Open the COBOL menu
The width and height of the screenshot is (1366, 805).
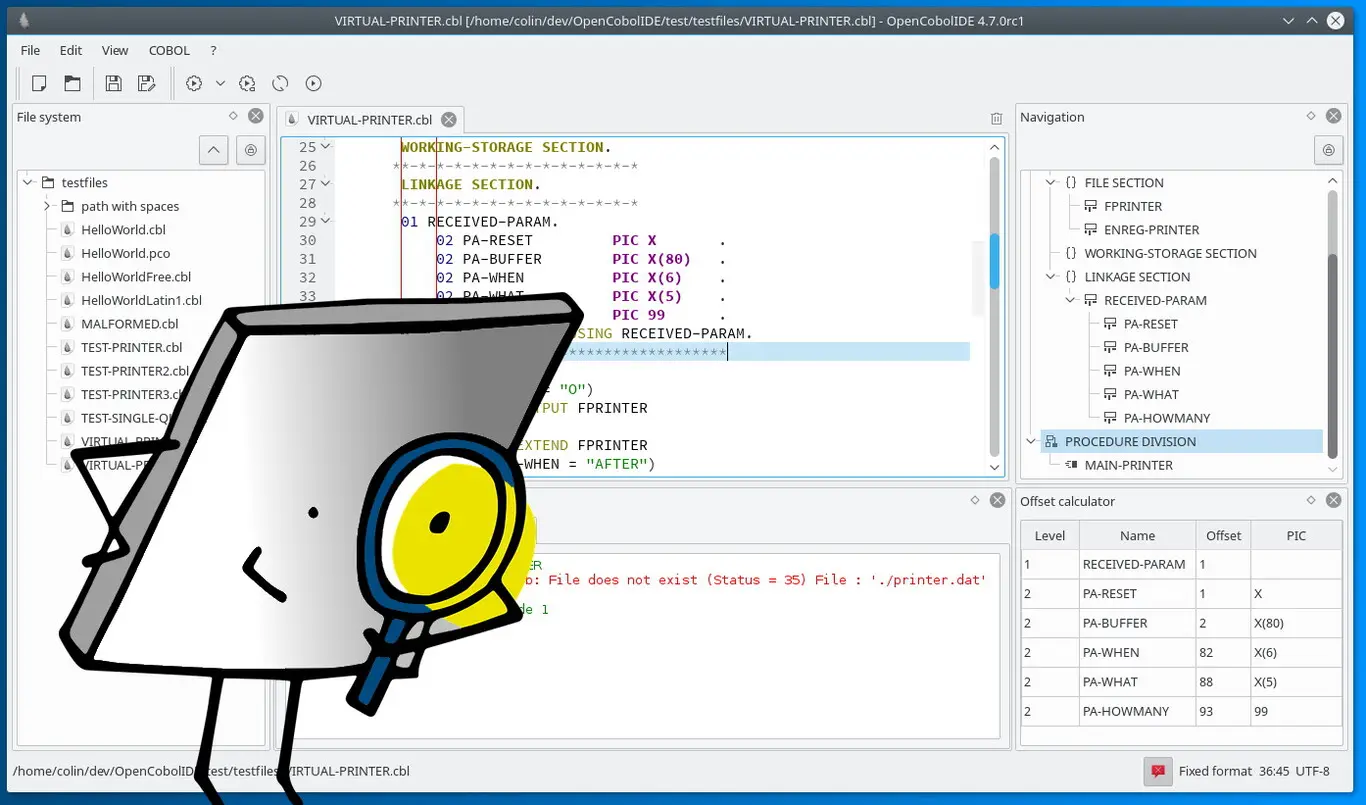point(168,50)
